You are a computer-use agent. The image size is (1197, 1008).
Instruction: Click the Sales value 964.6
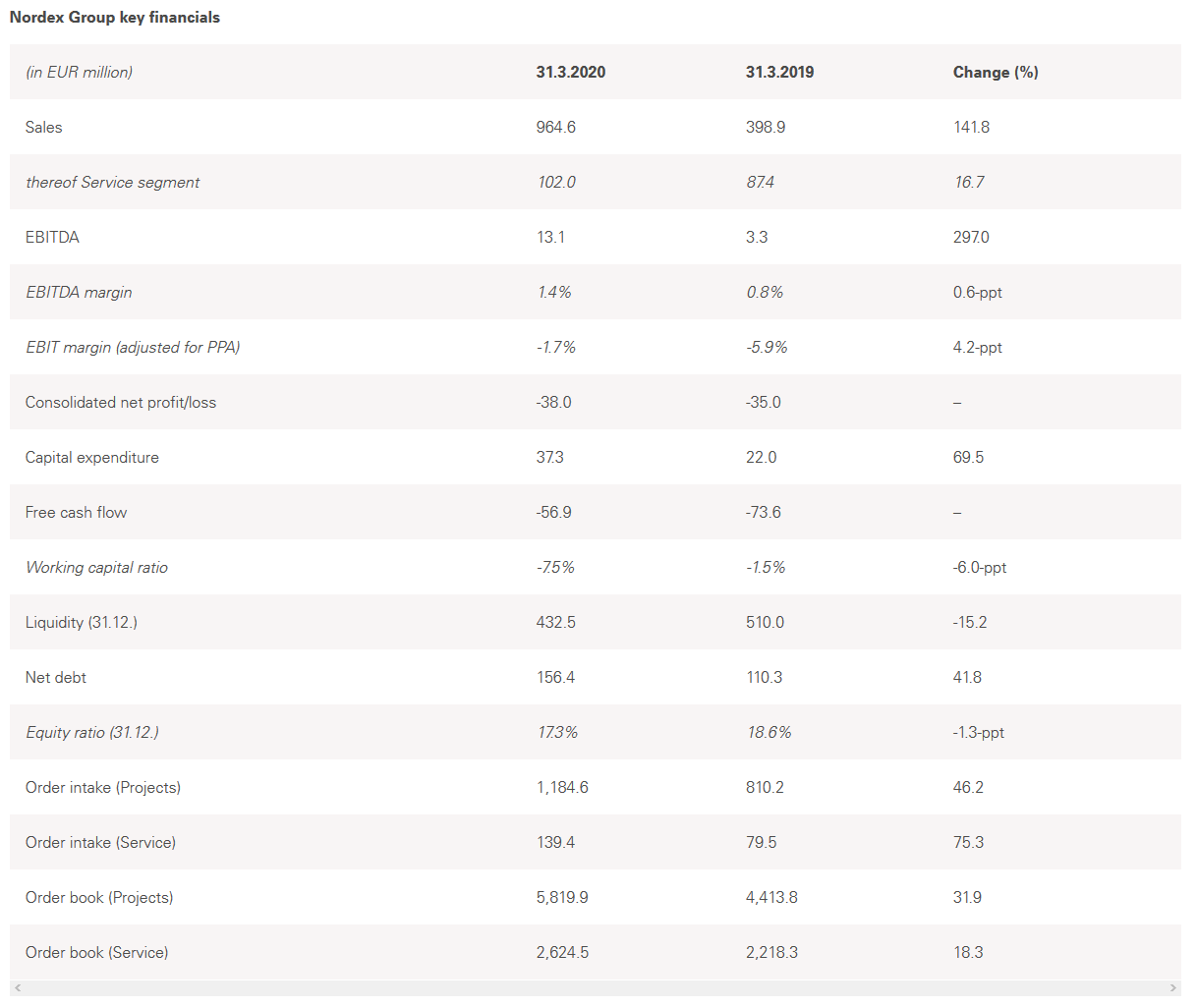coord(556,128)
